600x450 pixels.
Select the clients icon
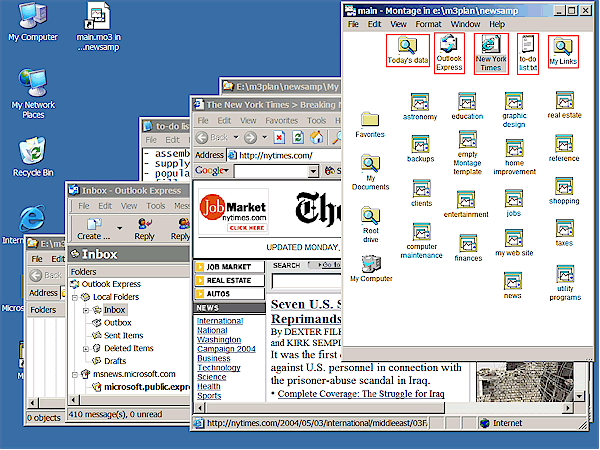tap(421, 193)
